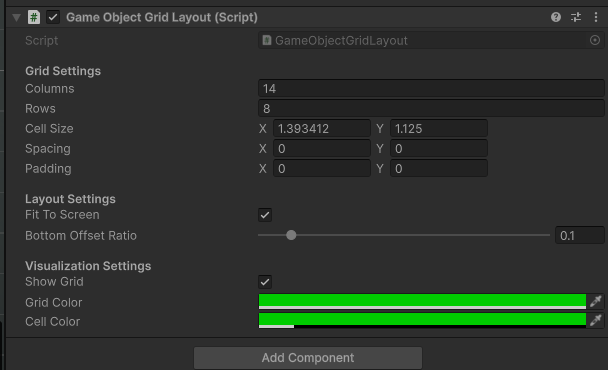Viewport: 608px width, 370px height.
Task: Pick Grid Color with the eyedropper icon
Action: point(596,301)
